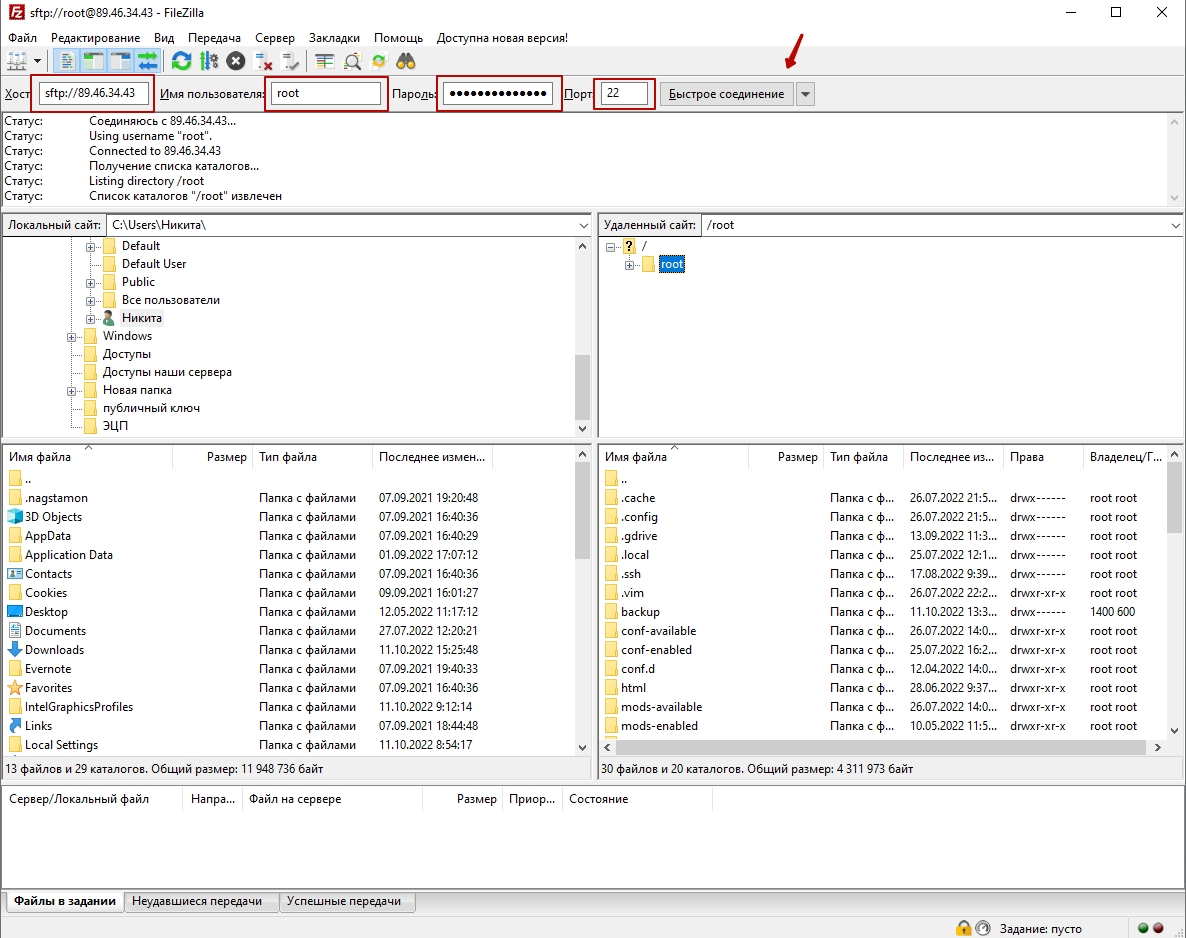Toggle directory comparison icon
1186x938 pixels.
[352, 61]
